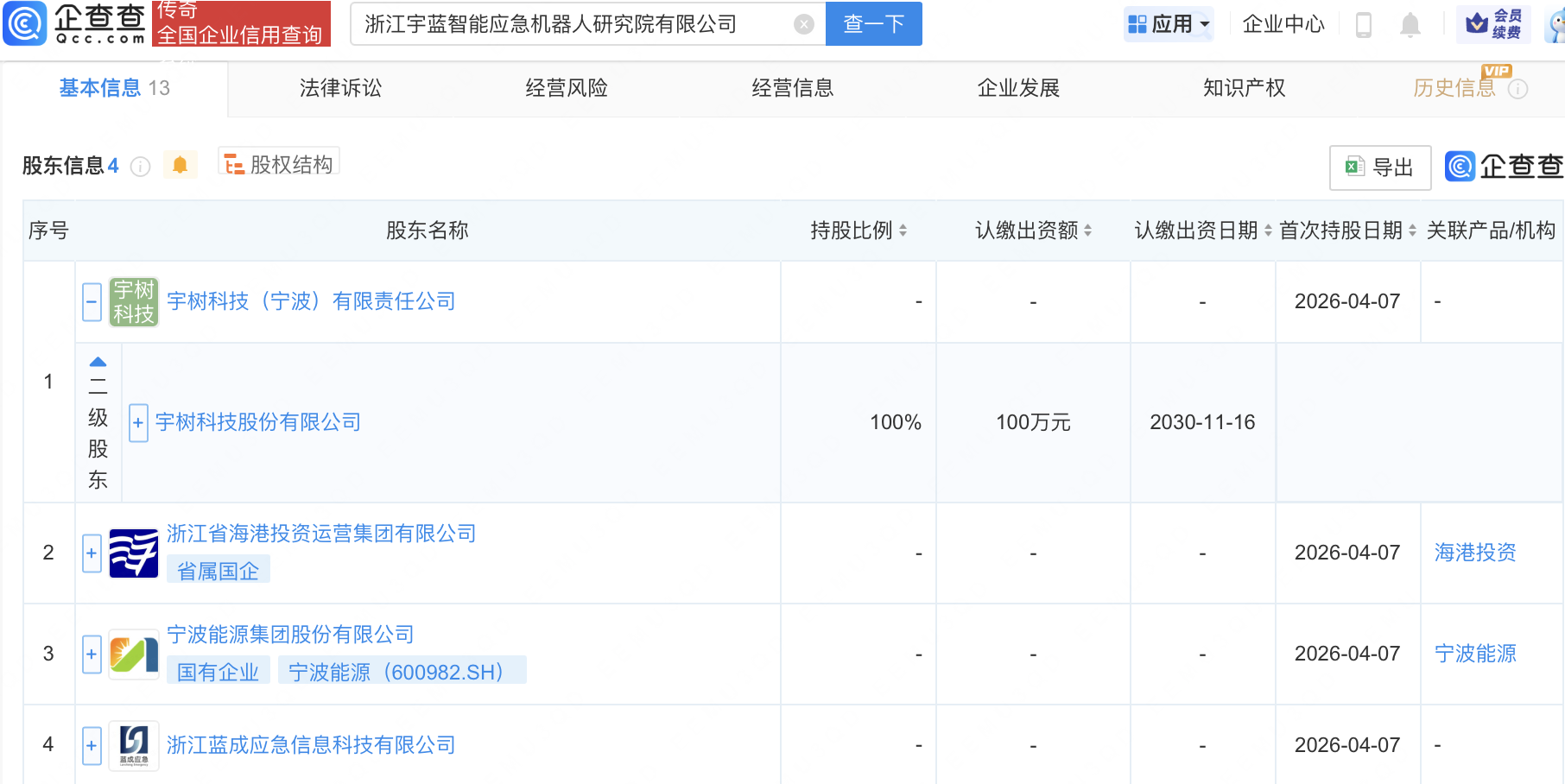Click the 查一下 search button
The width and height of the screenshot is (1565, 784).
pos(873,24)
